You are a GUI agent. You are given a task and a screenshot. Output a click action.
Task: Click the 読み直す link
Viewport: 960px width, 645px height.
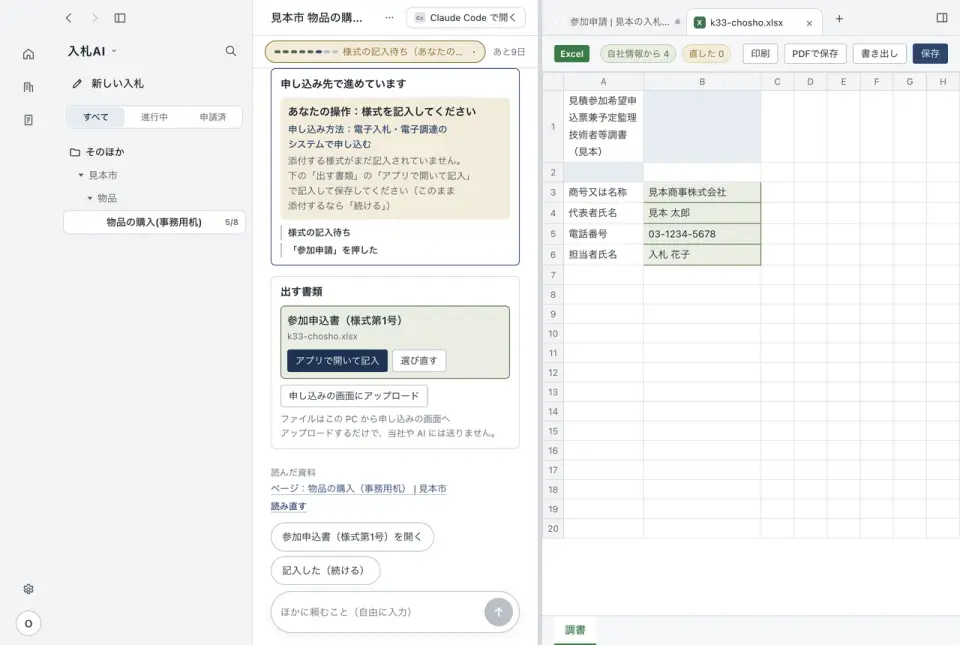tap(288, 506)
